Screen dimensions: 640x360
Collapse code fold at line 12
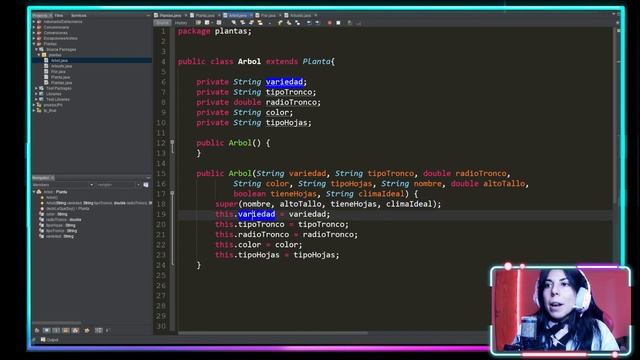click(172, 142)
